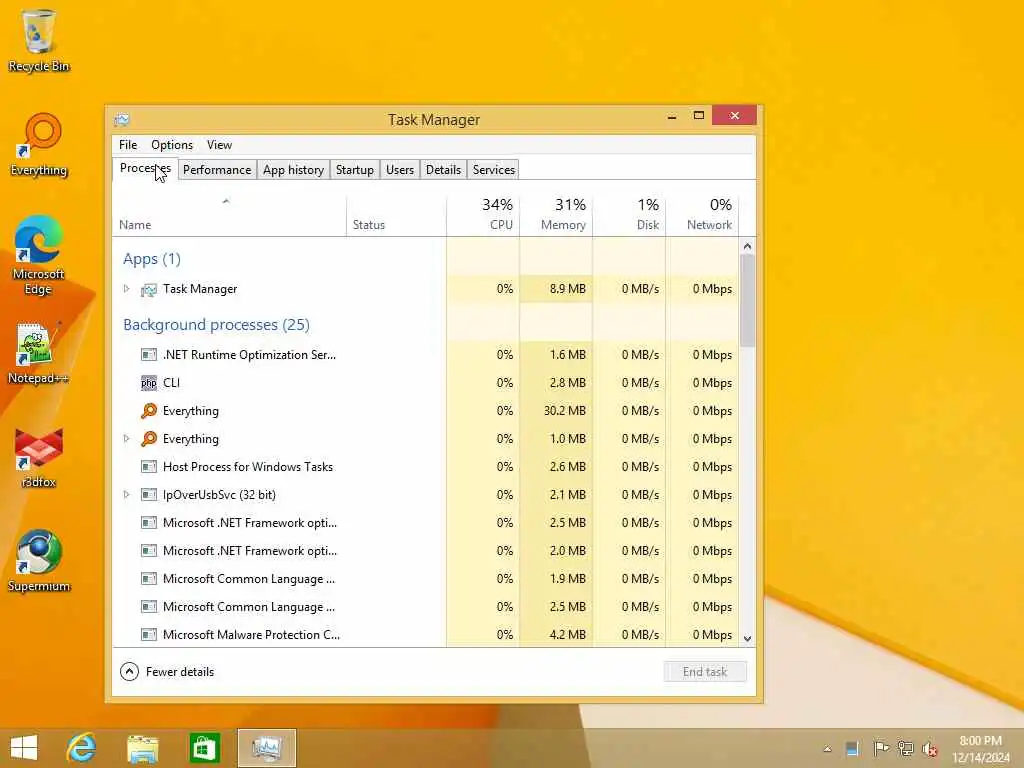Viewport: 1024px width, 768px height.
Task: Click the Start button on the taskbar
Action: point(24,748)
